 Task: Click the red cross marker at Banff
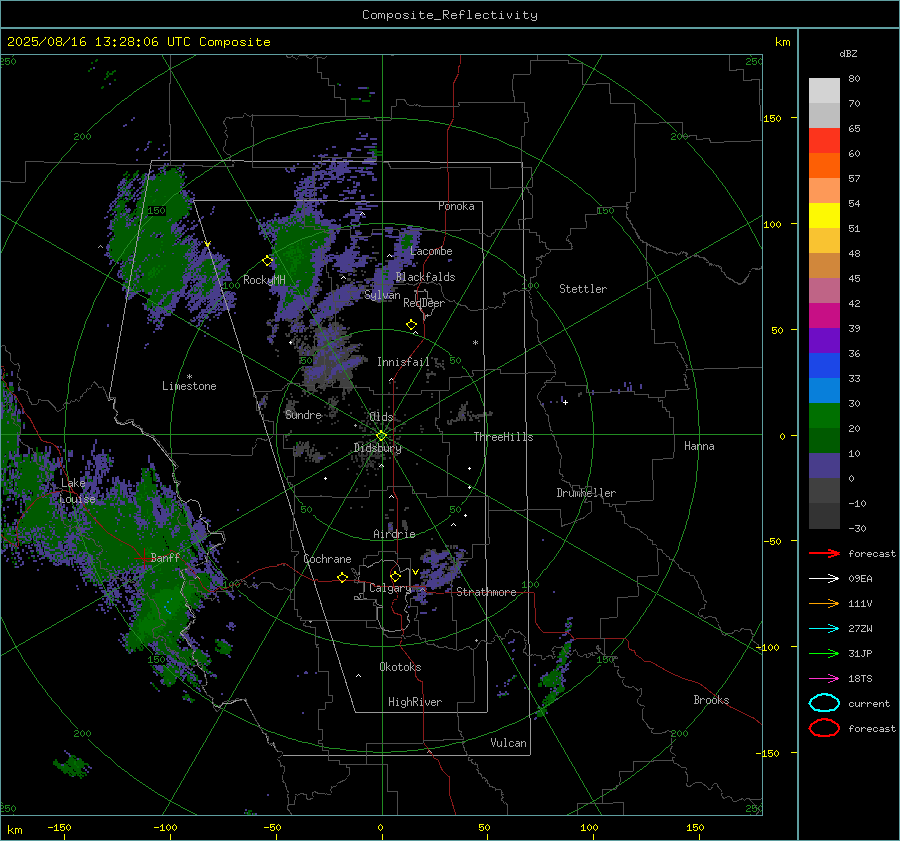pos(143,557)
